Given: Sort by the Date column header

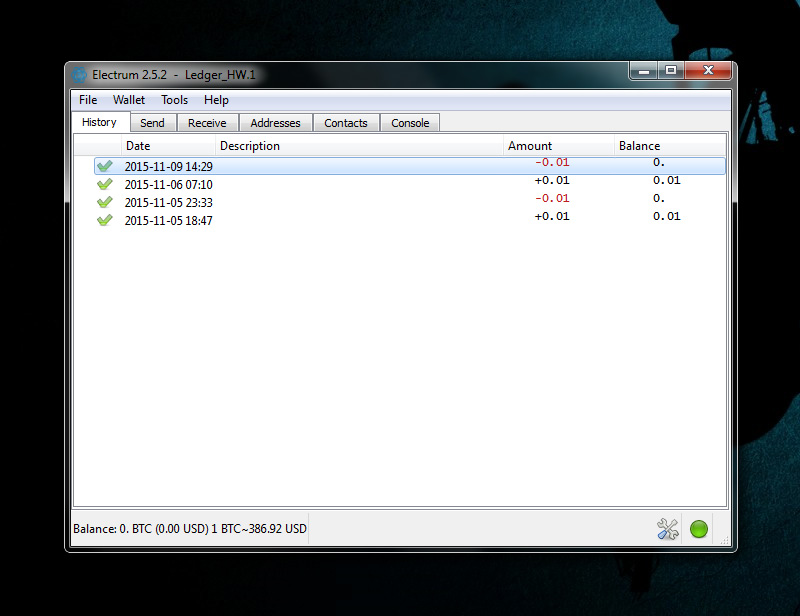Looking at the screenshot, I should pyautogui.click(x=168, y=146).
